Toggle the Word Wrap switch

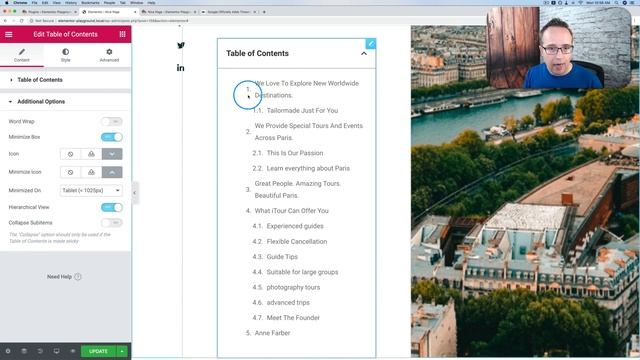(x=111, y=122)
